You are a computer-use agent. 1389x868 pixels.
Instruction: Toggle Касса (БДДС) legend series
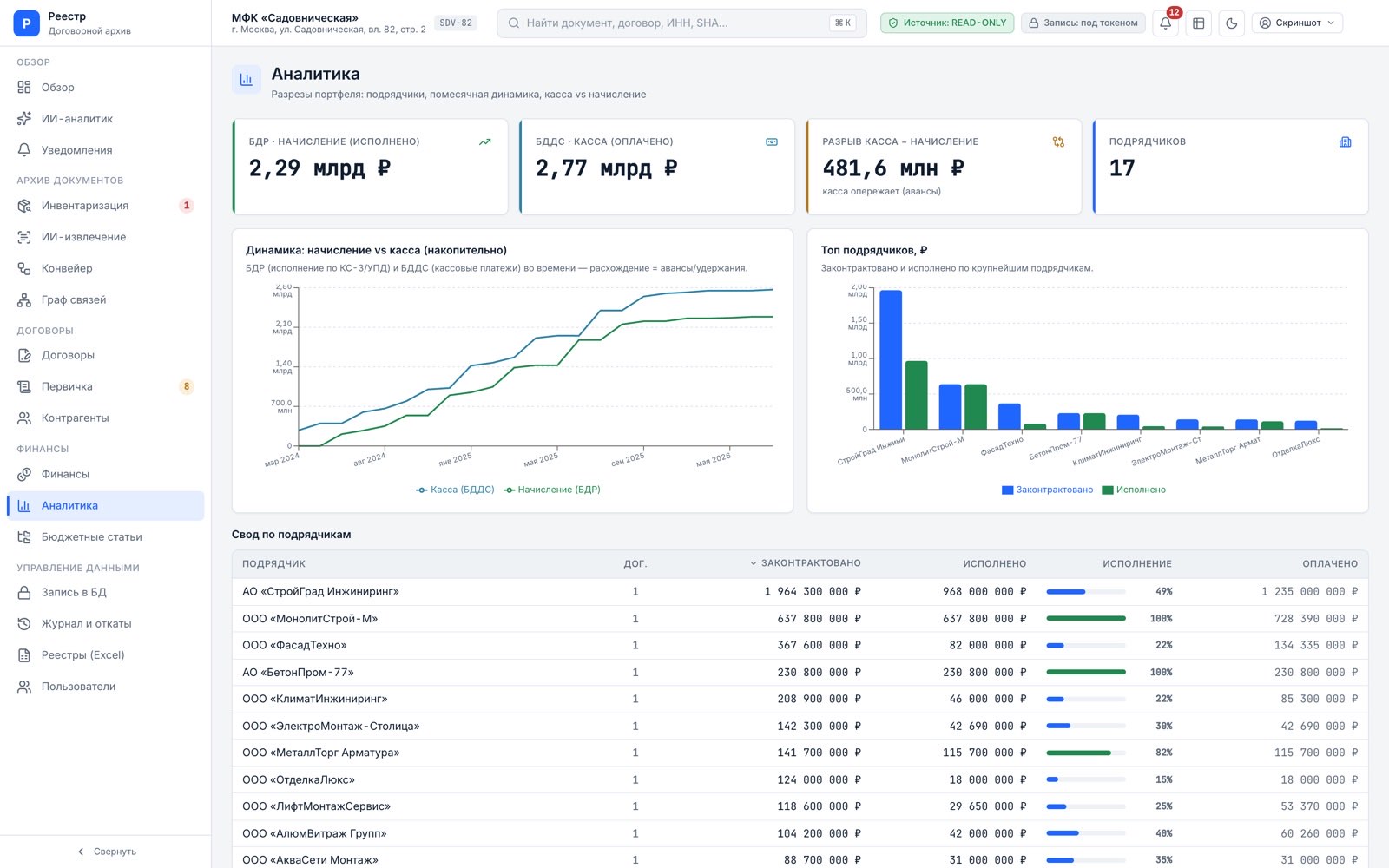click(455, 490)
